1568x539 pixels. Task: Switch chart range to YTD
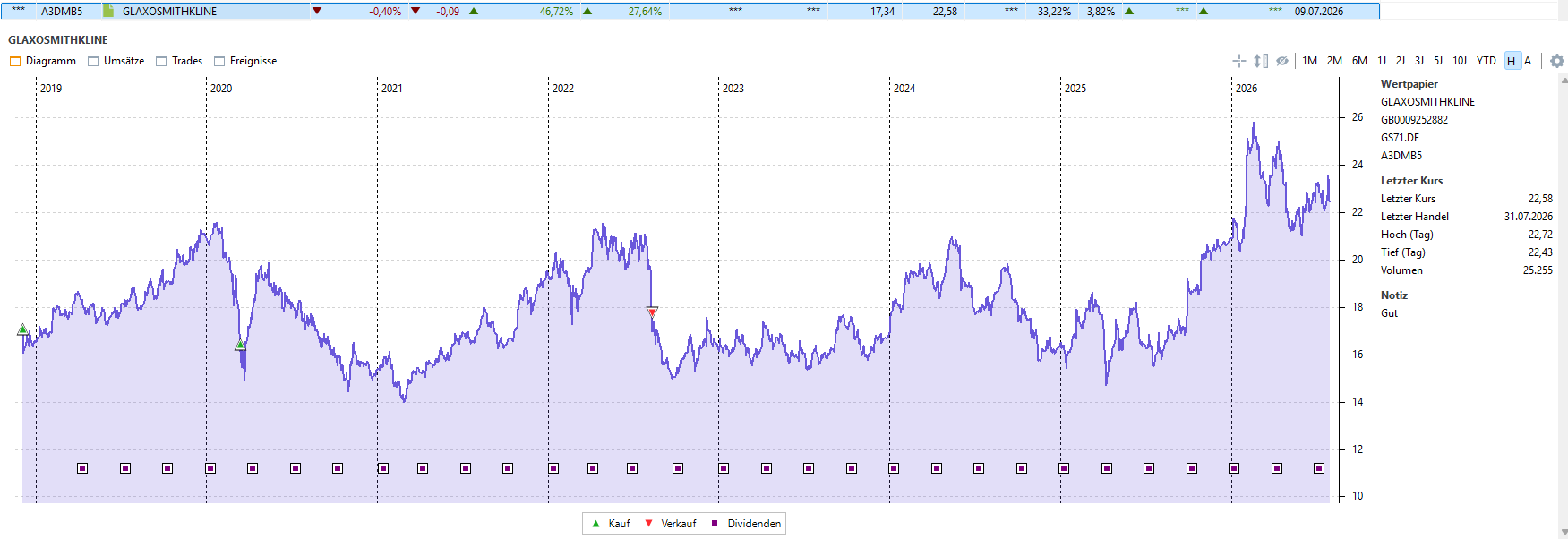click(x=1487, y=61)
